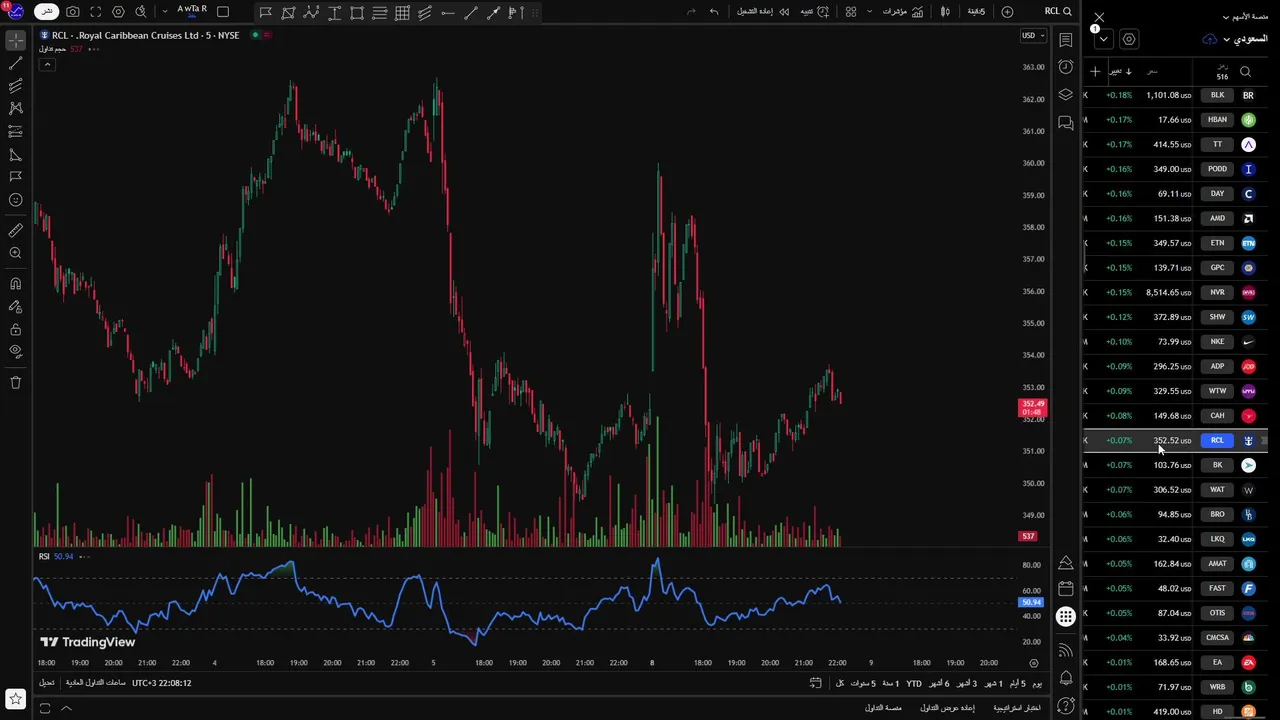This screenshot has height=720, width=1280.
Task: Close the watchlist panel with X
Action: point(1099,17)
